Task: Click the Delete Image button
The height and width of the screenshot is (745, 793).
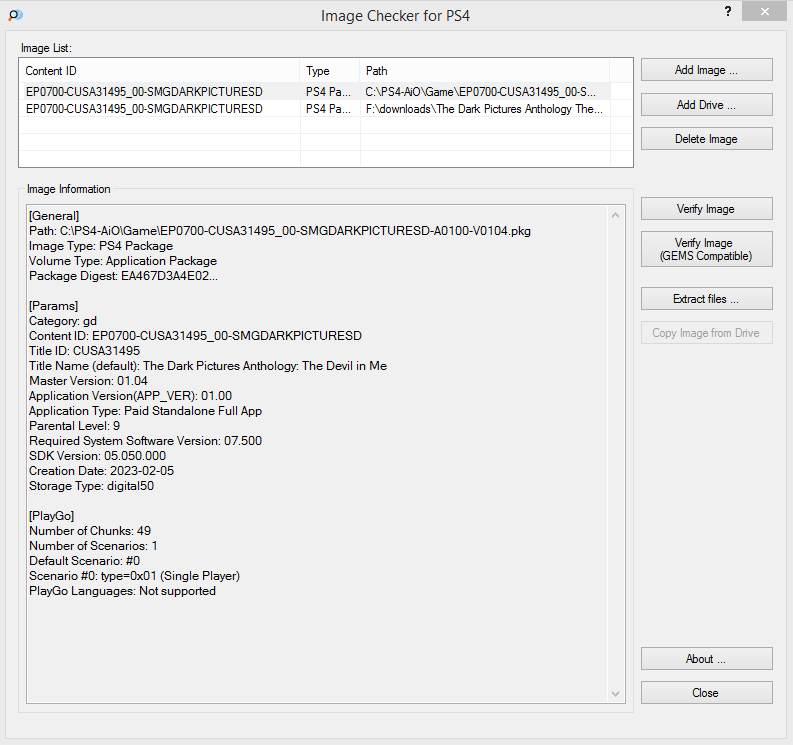Action: 707,139
